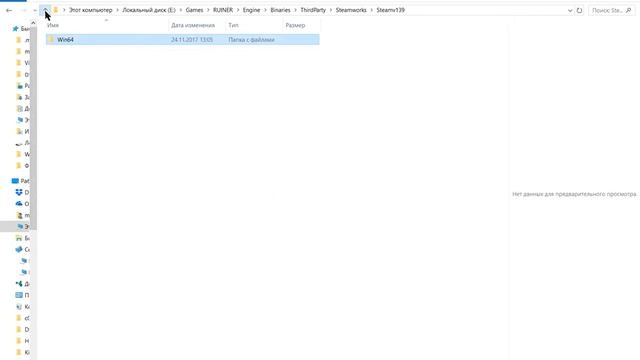The width and height of the screenshot is (640, 360).
Task: Click the date 24.11.2017 of Win64
Action: (x=192, y=40)
